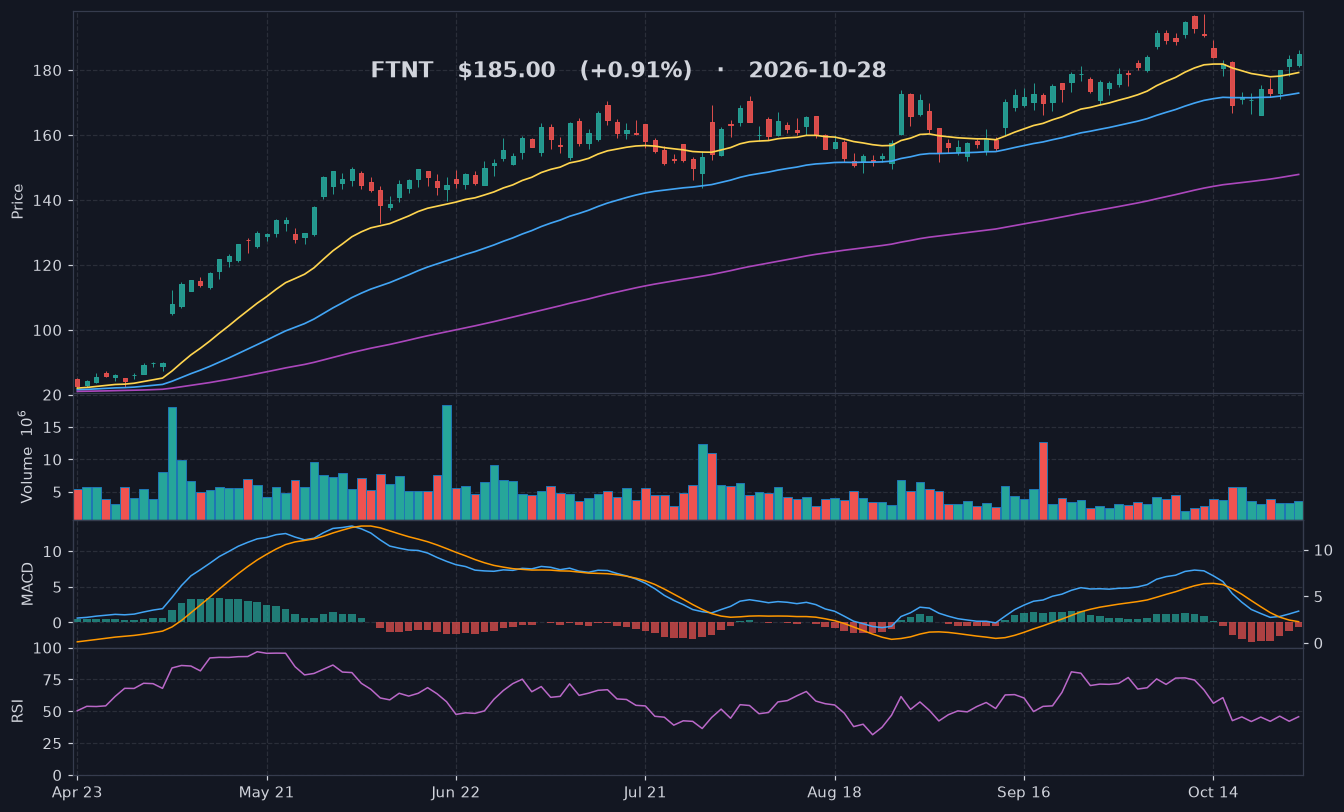1344x812 pixels.
Task: Click the tallest volume bar near Jun 22
Action: point(447,463)
